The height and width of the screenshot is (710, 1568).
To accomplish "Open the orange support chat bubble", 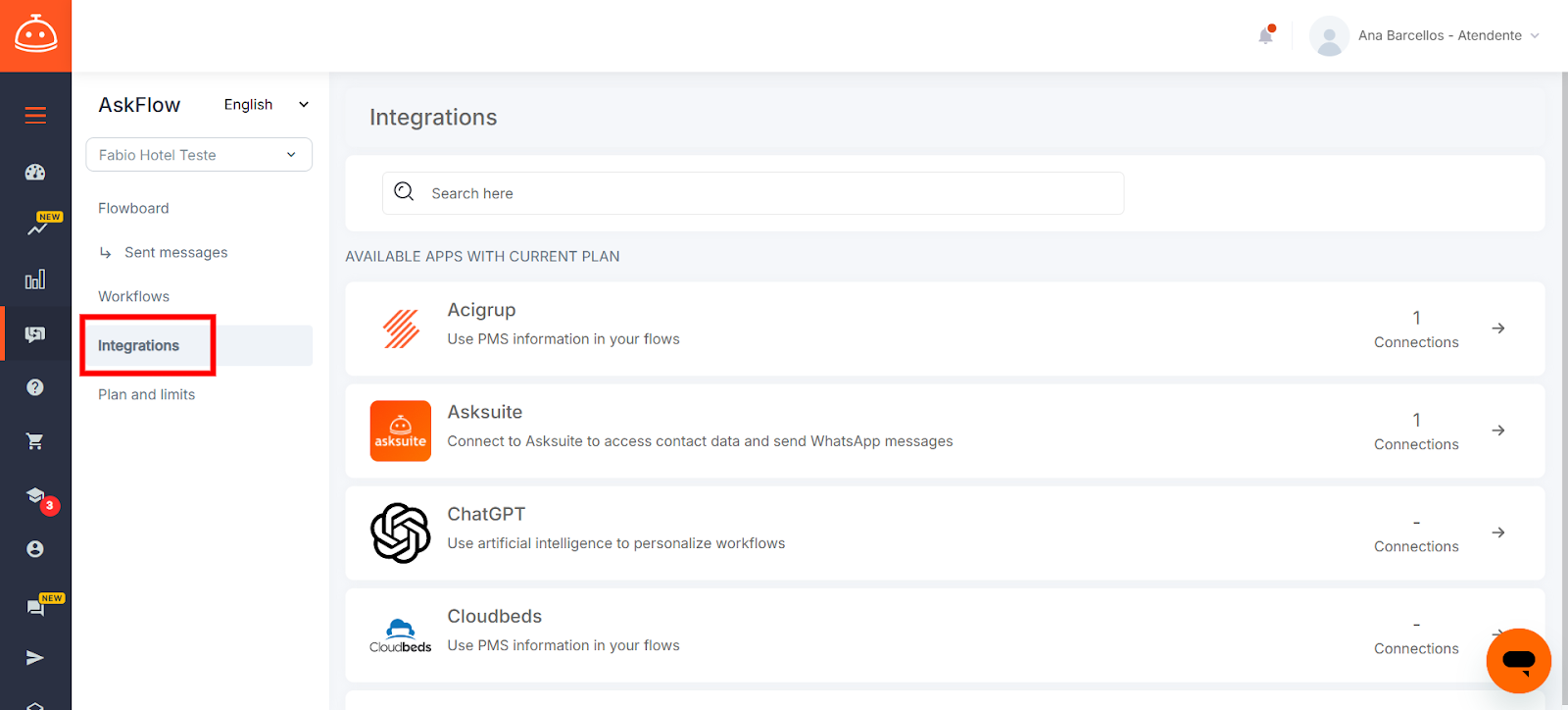I will point(1518,661).
